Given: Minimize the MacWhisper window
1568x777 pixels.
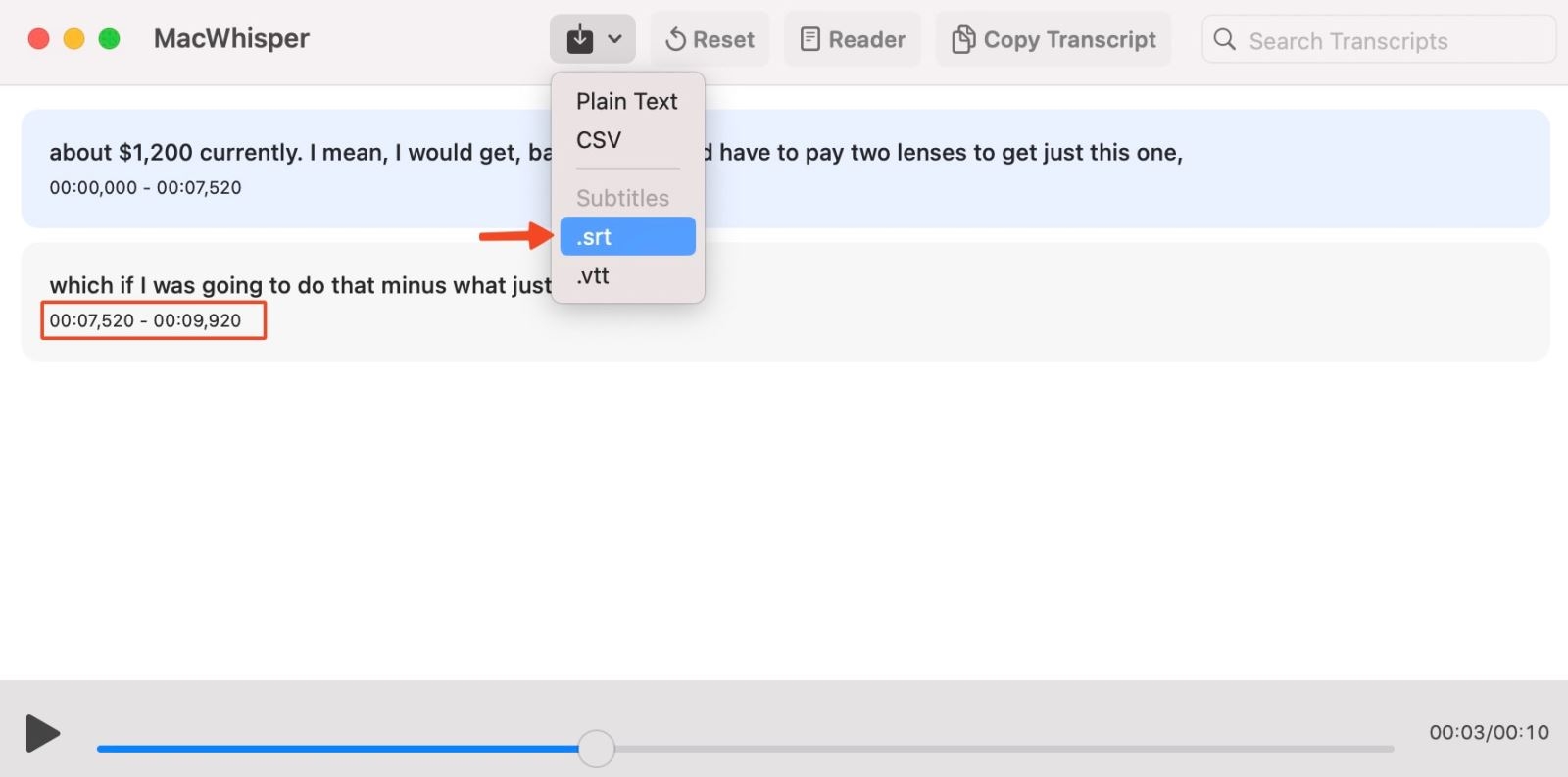Looking at the screenshot, I should coord(73,39).
